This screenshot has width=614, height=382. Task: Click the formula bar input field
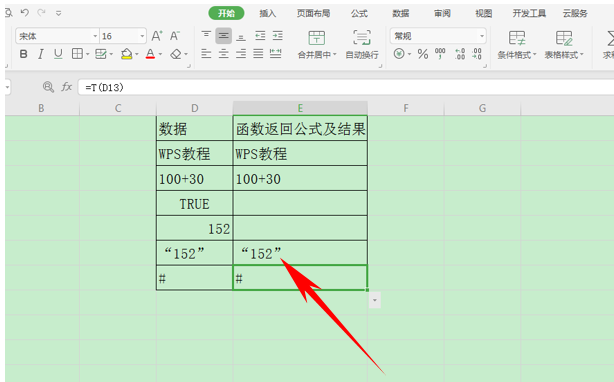(346, 87)
